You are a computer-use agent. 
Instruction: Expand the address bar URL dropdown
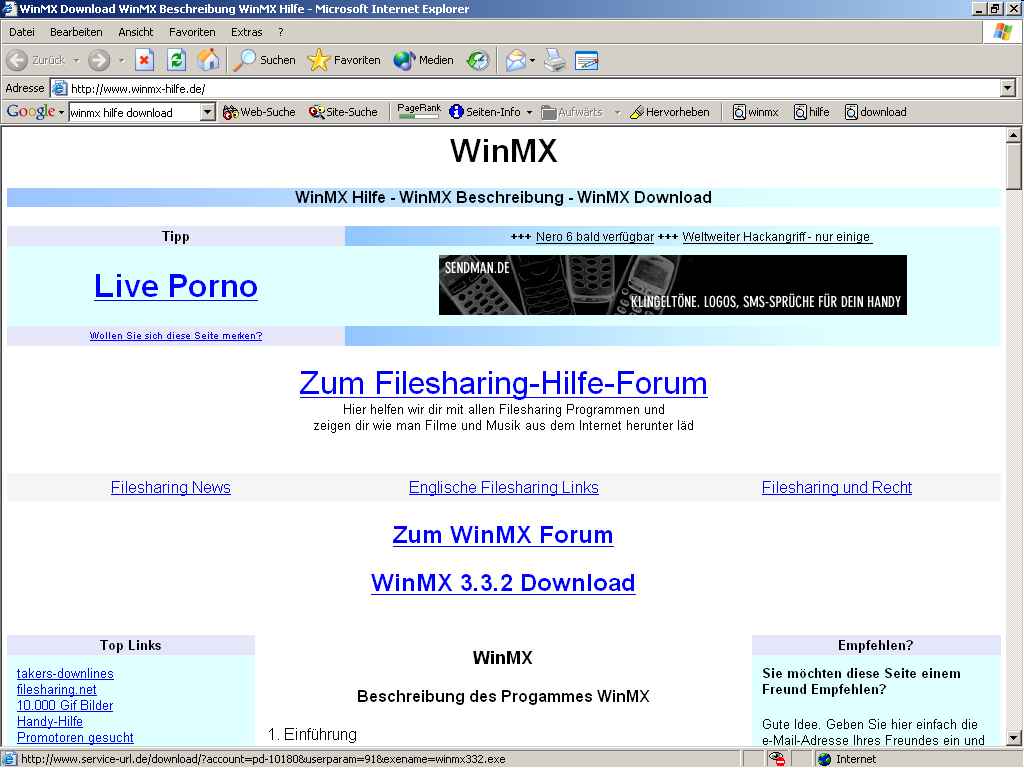[x=1007, y=88]
